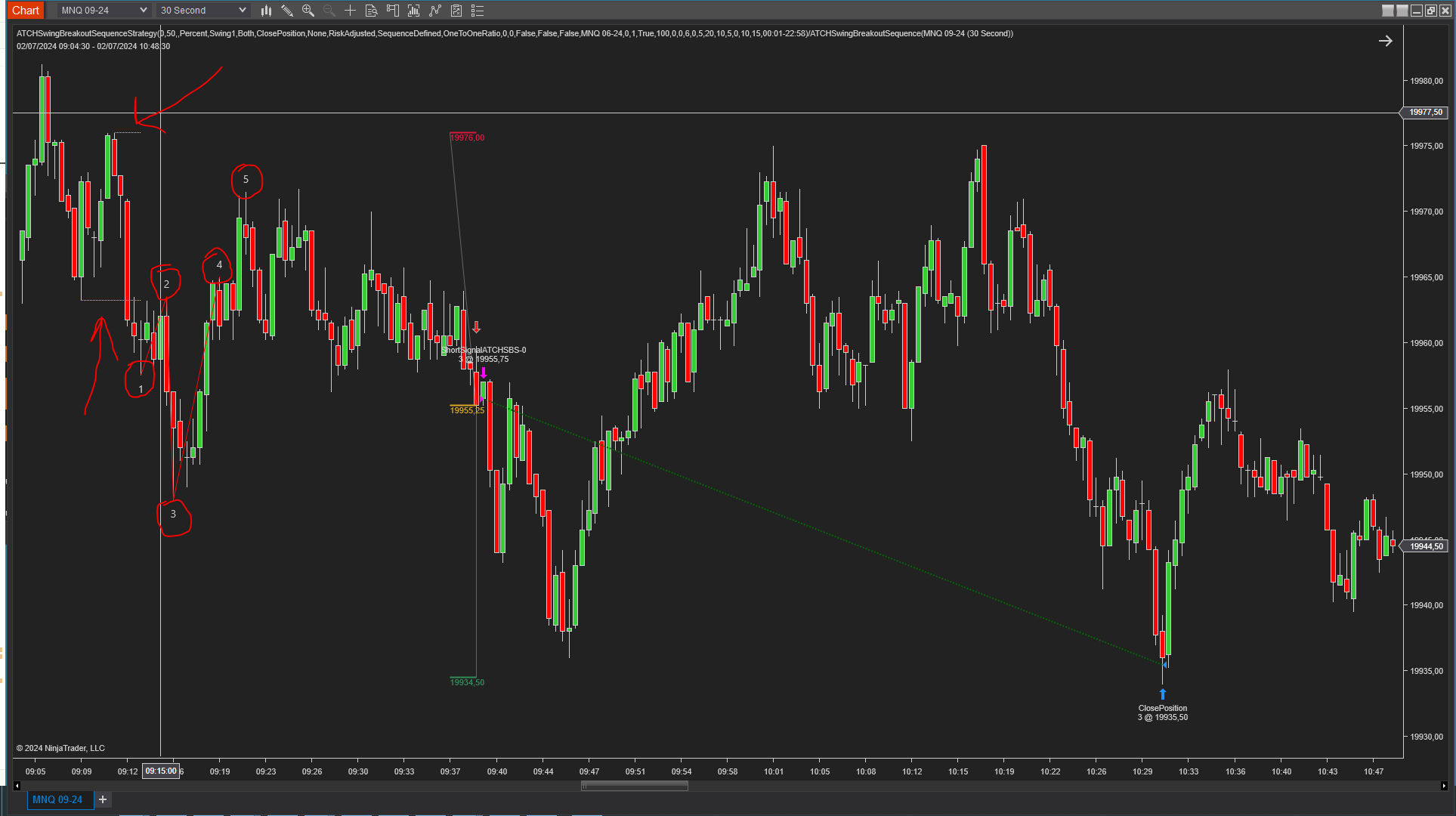This screenshot has height=816, width=1456.
Task: Click the 19970,00 price axis label
Action: click(x=1427, y=212)
